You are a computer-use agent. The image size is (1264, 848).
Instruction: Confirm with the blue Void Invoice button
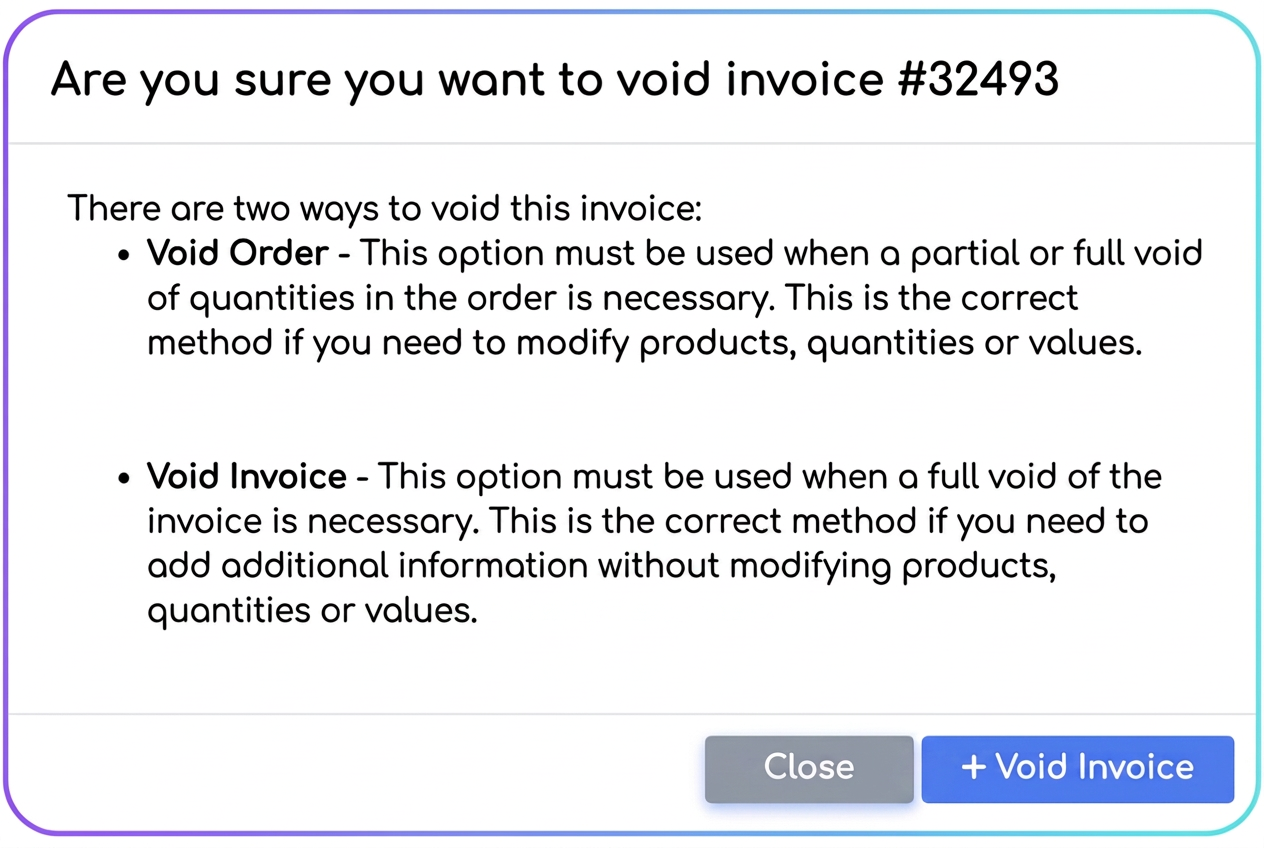(1077, 769)
